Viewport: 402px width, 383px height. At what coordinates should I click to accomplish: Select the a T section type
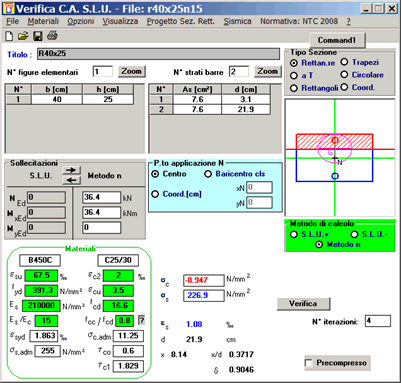coord(294,76)
